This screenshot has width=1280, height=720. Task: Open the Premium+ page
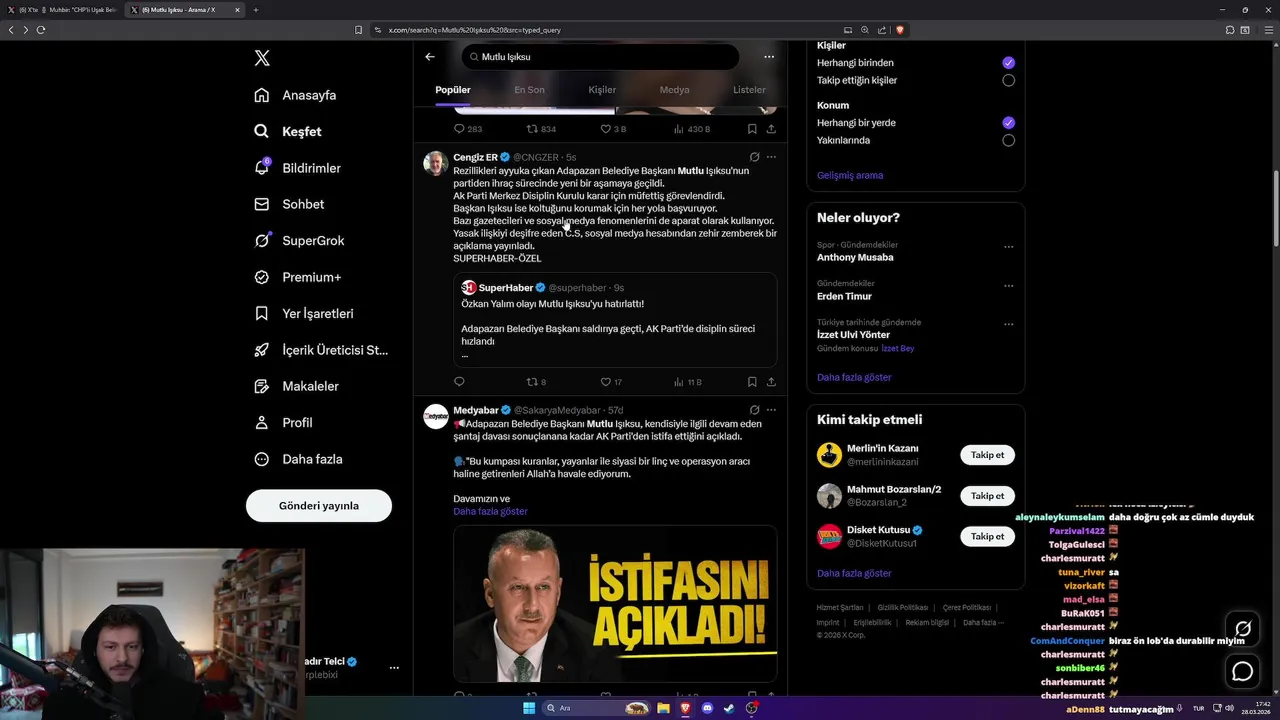297,277
